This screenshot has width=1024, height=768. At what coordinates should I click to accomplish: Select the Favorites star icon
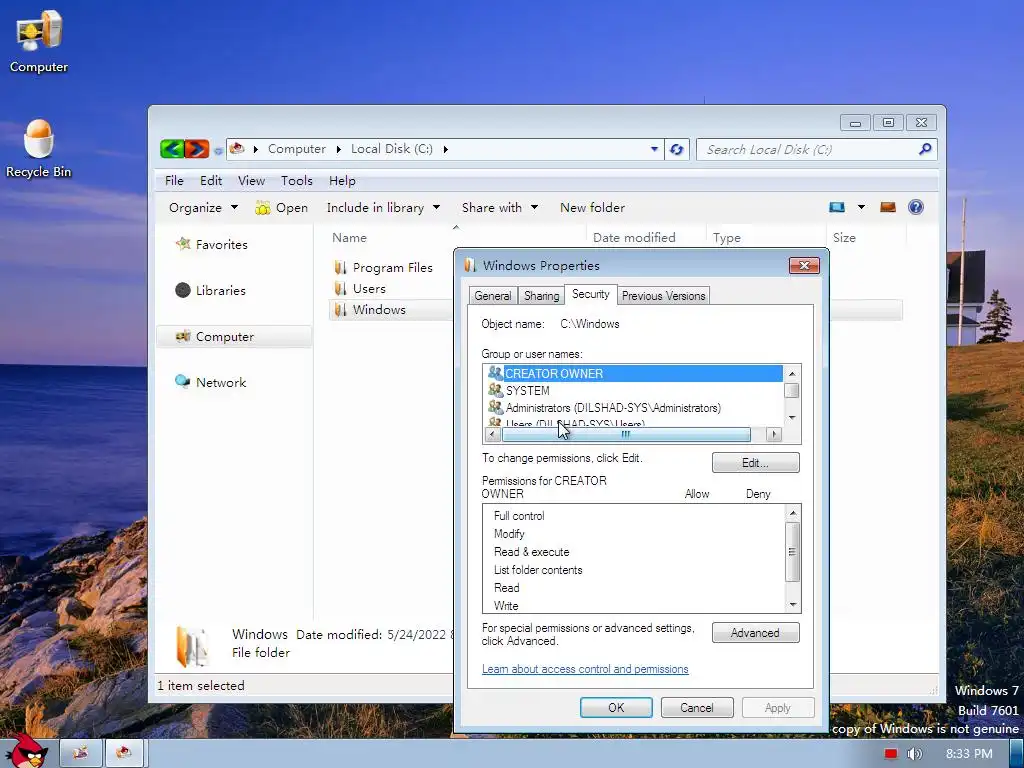[x=183, y=244]
